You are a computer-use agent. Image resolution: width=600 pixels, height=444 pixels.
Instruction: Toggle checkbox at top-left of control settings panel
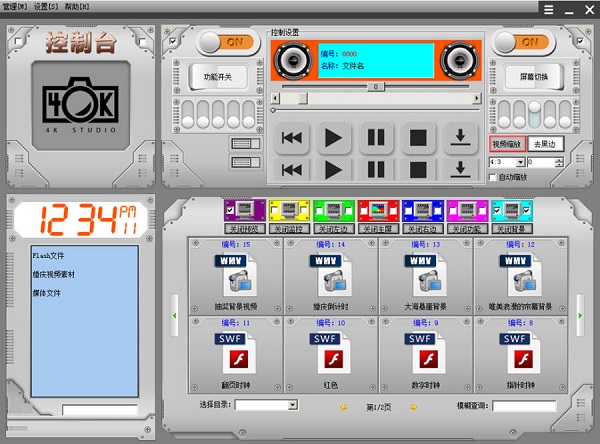(173, 41)
